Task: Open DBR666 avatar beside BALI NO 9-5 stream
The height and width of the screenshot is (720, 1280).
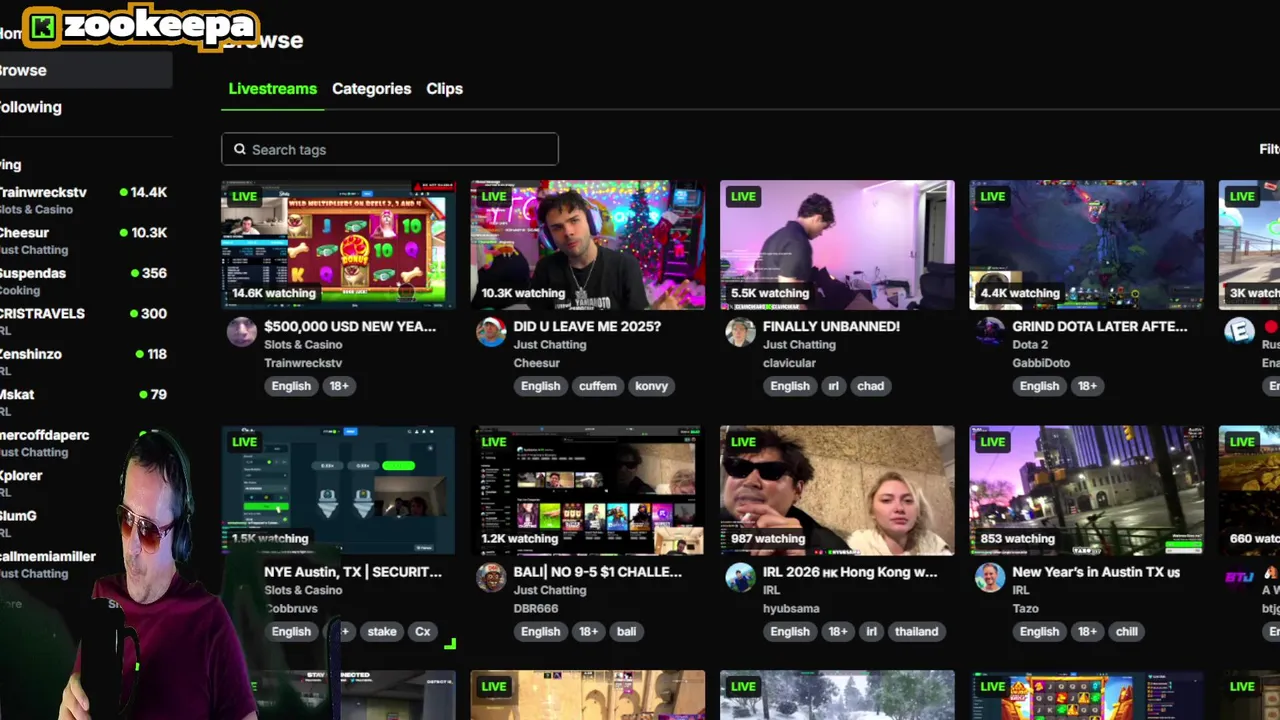Action: pos(491,577)
